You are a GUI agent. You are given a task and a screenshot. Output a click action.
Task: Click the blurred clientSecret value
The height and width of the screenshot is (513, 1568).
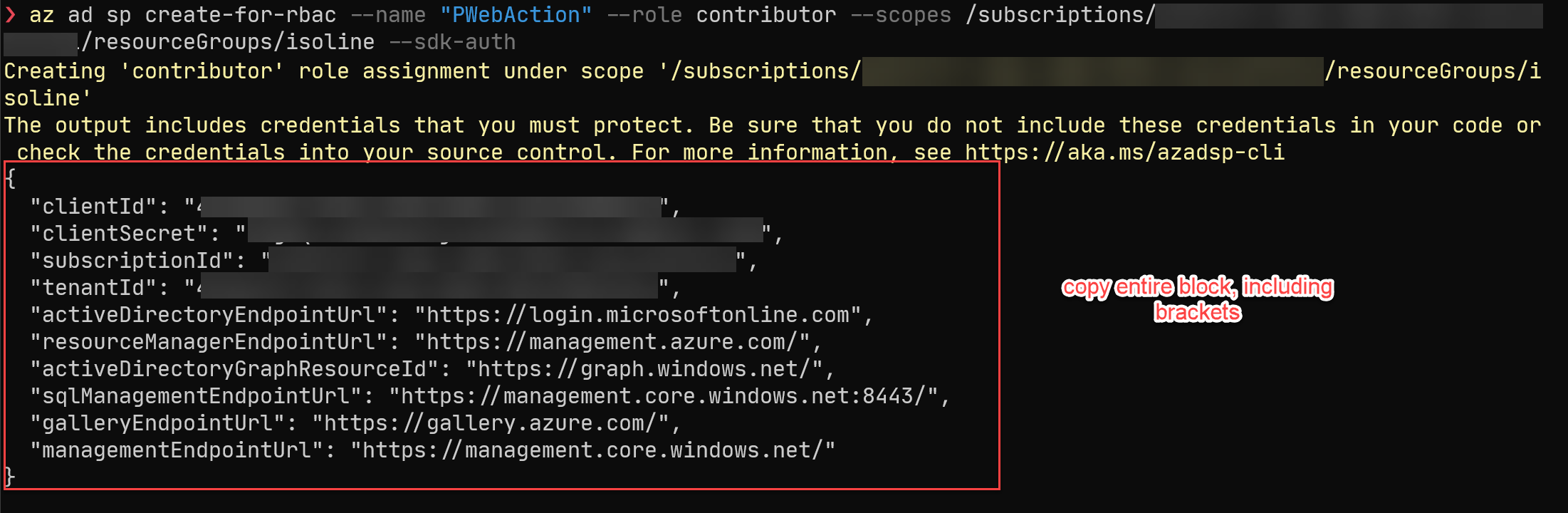pyautogui.click(x=505, y=232)
